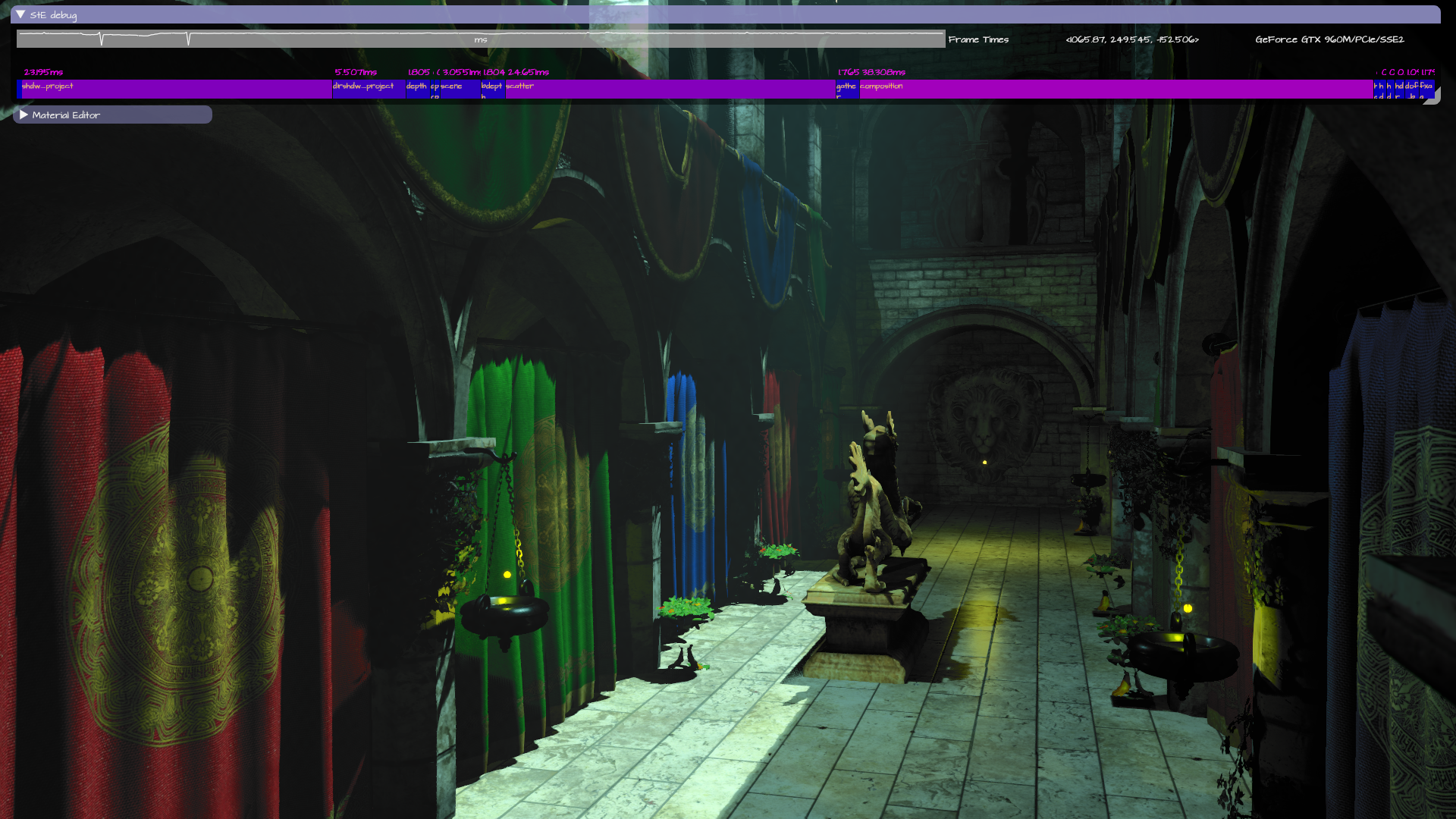Click the Material Editor header label
1456x819 pixels.
click(x=66, y=115)
